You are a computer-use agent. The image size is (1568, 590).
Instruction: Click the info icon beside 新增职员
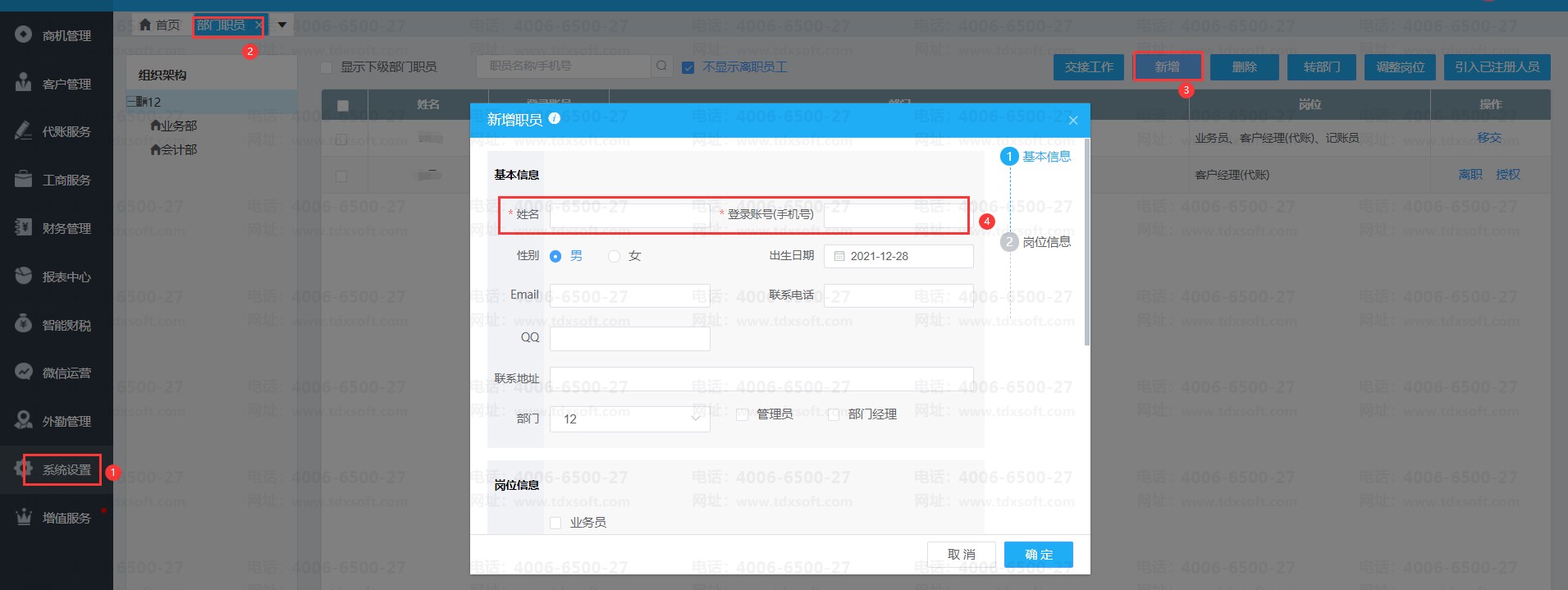click(x=555, y=118)
